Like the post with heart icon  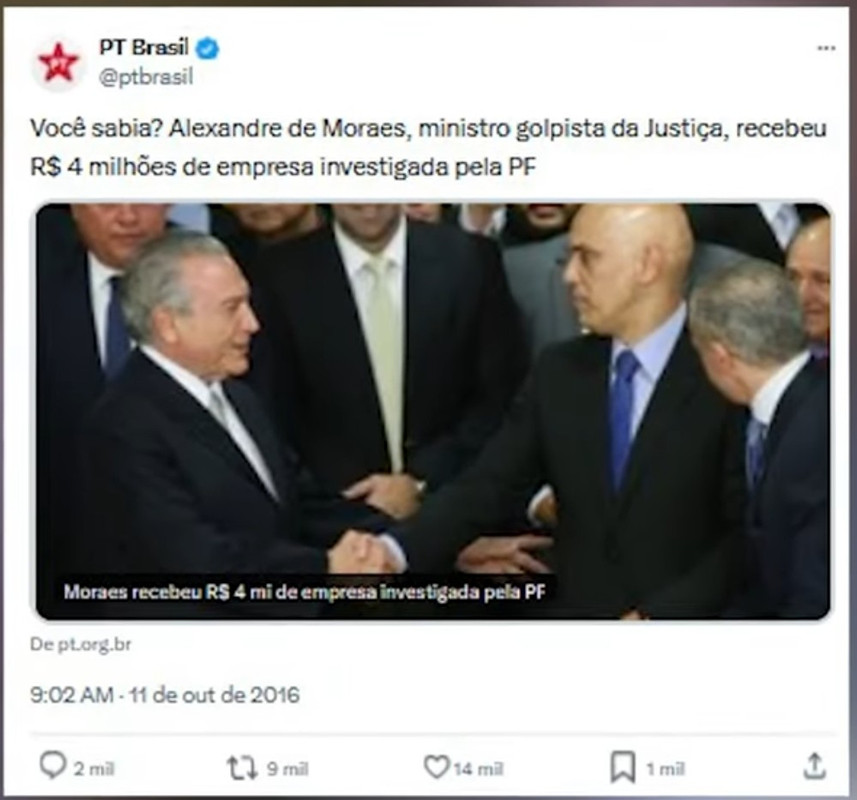(x=436, y=767)
